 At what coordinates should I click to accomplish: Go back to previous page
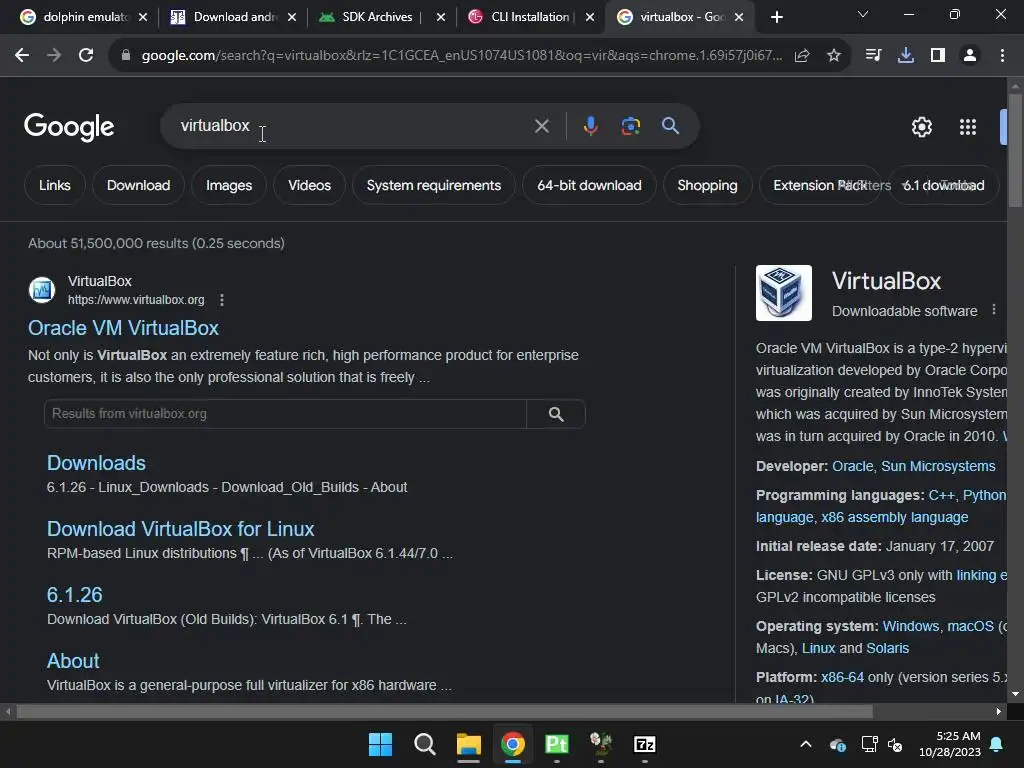click(x=22, y=56)
